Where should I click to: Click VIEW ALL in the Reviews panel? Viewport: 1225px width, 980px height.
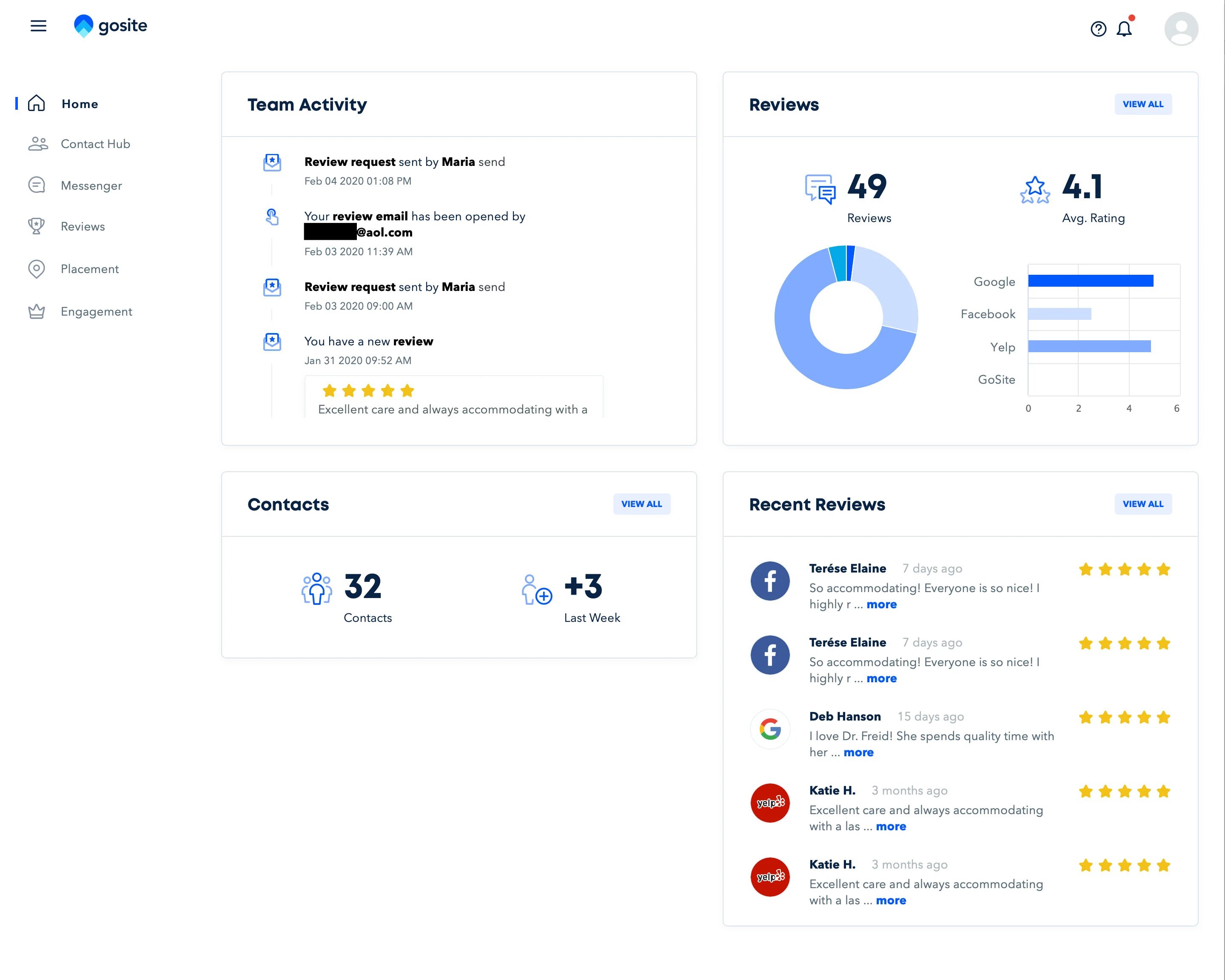tap(1143, 104)
